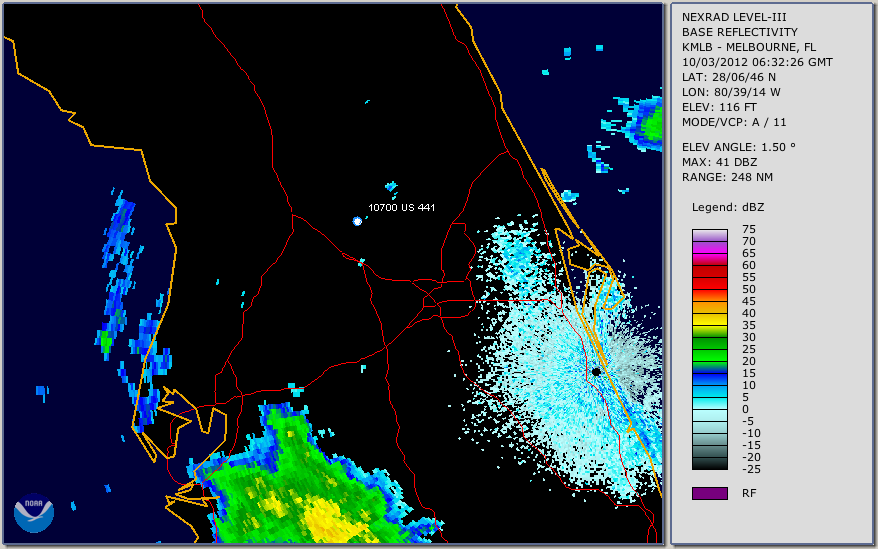Image resolution: width=878 pixels, height=549 pixels.
Task: Click the 'ELEV: 116 FT' text
Action: pyautogui.click(x=719, y=107)
